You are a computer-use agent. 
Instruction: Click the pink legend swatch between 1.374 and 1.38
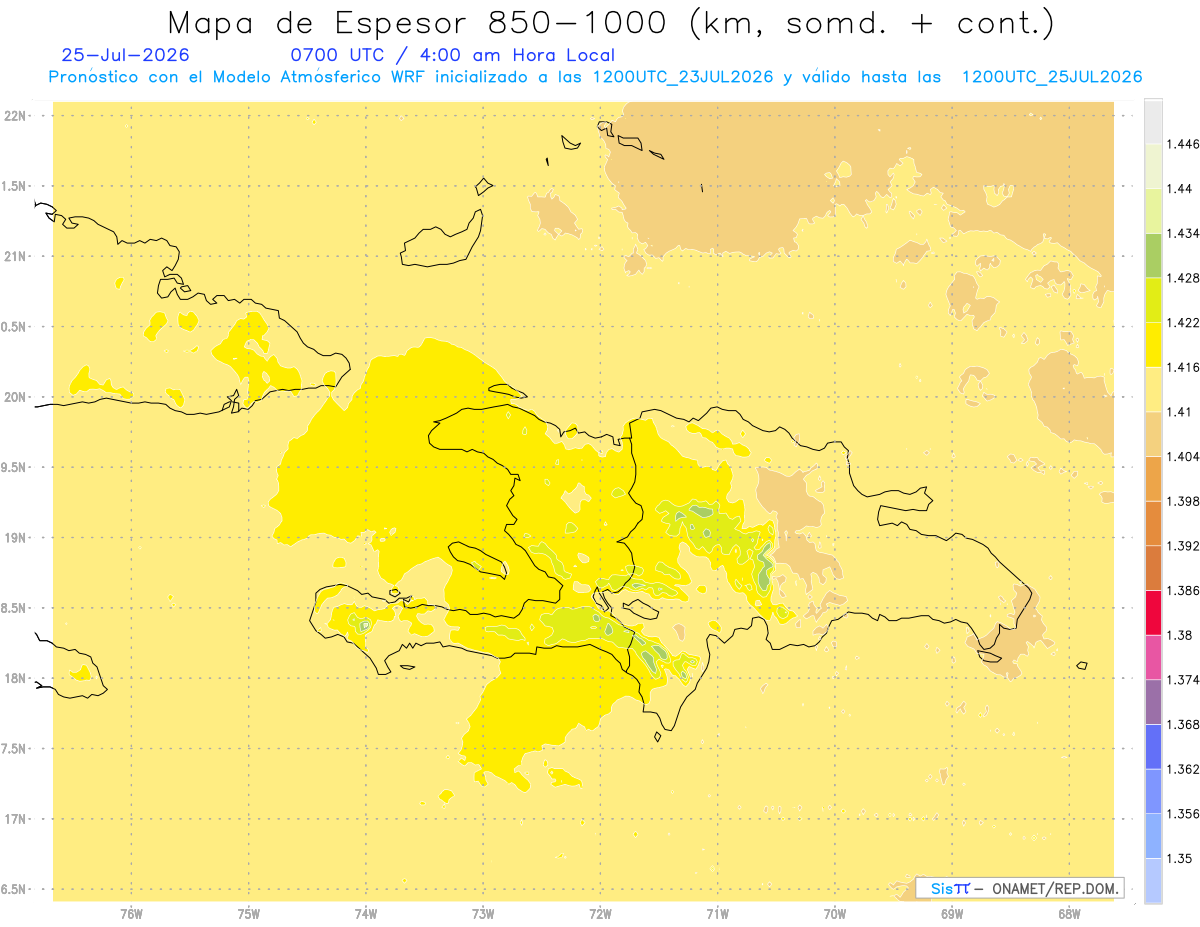pyautogui.click(x=1153, y=657)
